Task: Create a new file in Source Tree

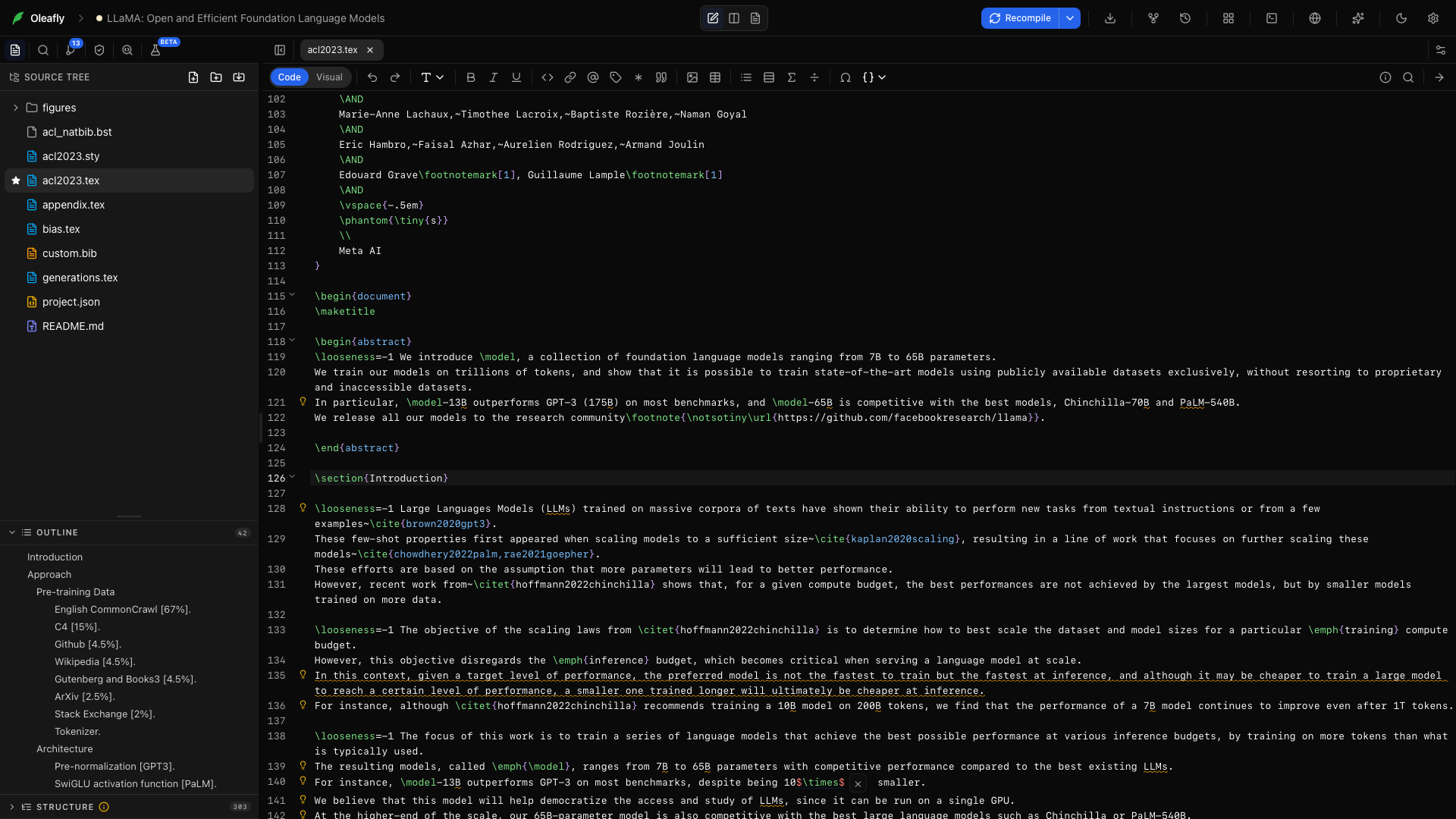Action: pos(193,77)
